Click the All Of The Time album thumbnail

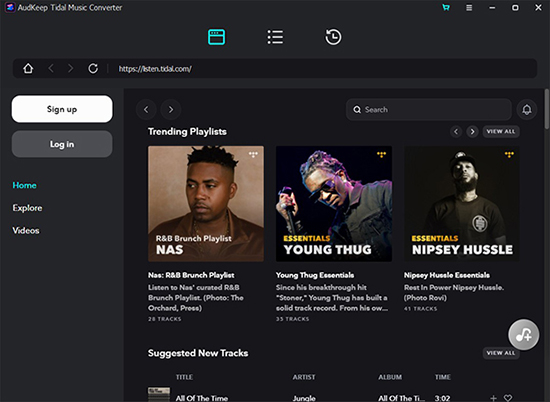coord(159,395)
